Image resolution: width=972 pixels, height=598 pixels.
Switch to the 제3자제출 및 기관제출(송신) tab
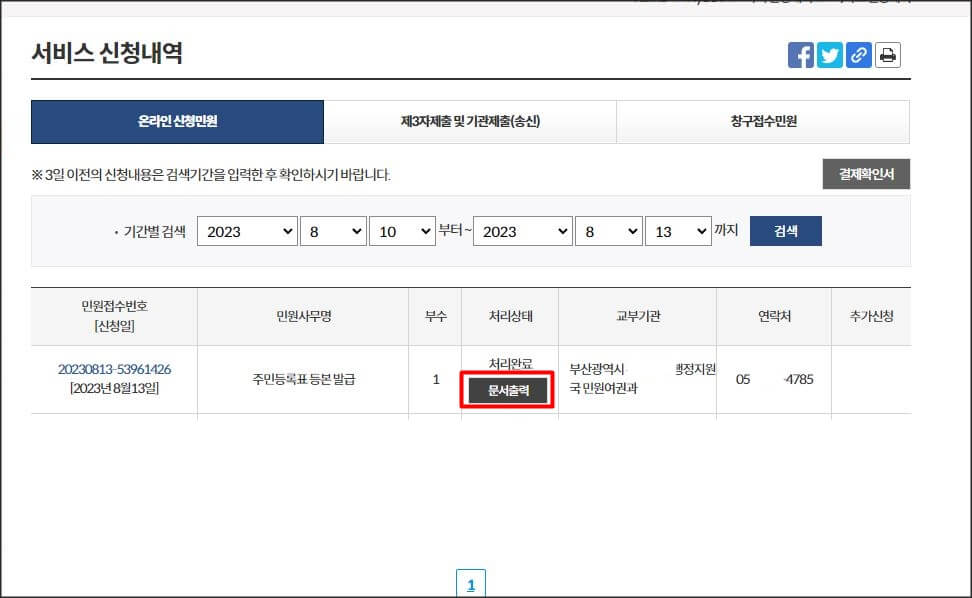click(x=470, y=121)
